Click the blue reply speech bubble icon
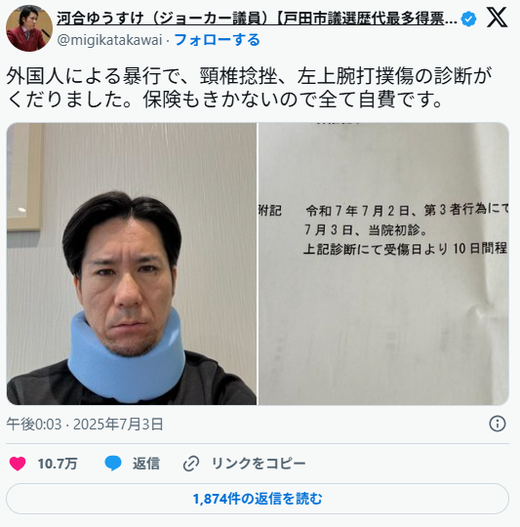 [x=113, y=463]
